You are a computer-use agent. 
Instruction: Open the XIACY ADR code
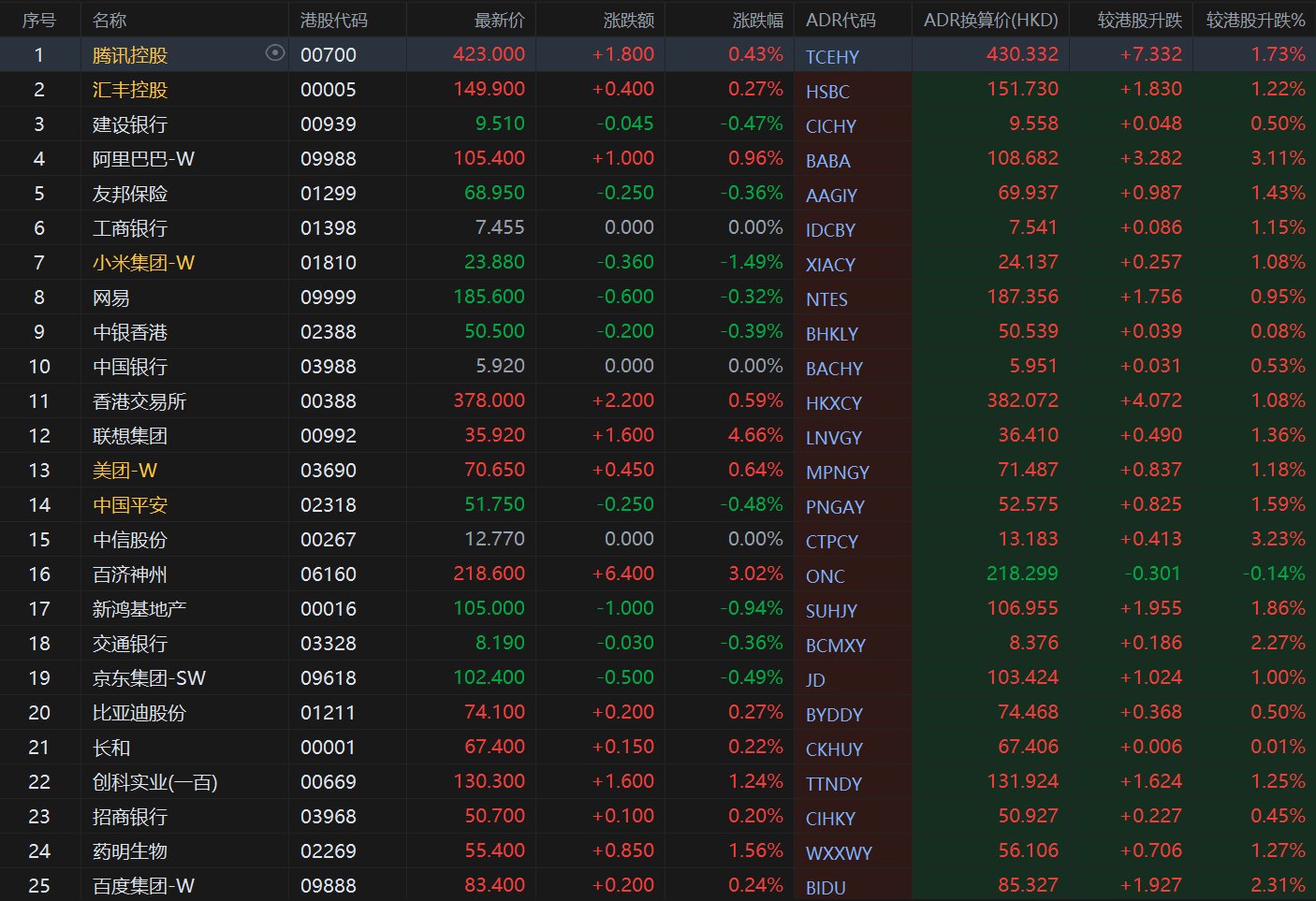point(830,265)
